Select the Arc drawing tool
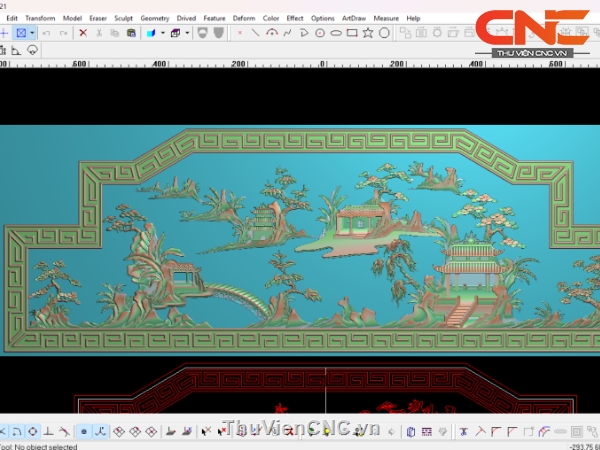The image size is (600, 450). 272,33
